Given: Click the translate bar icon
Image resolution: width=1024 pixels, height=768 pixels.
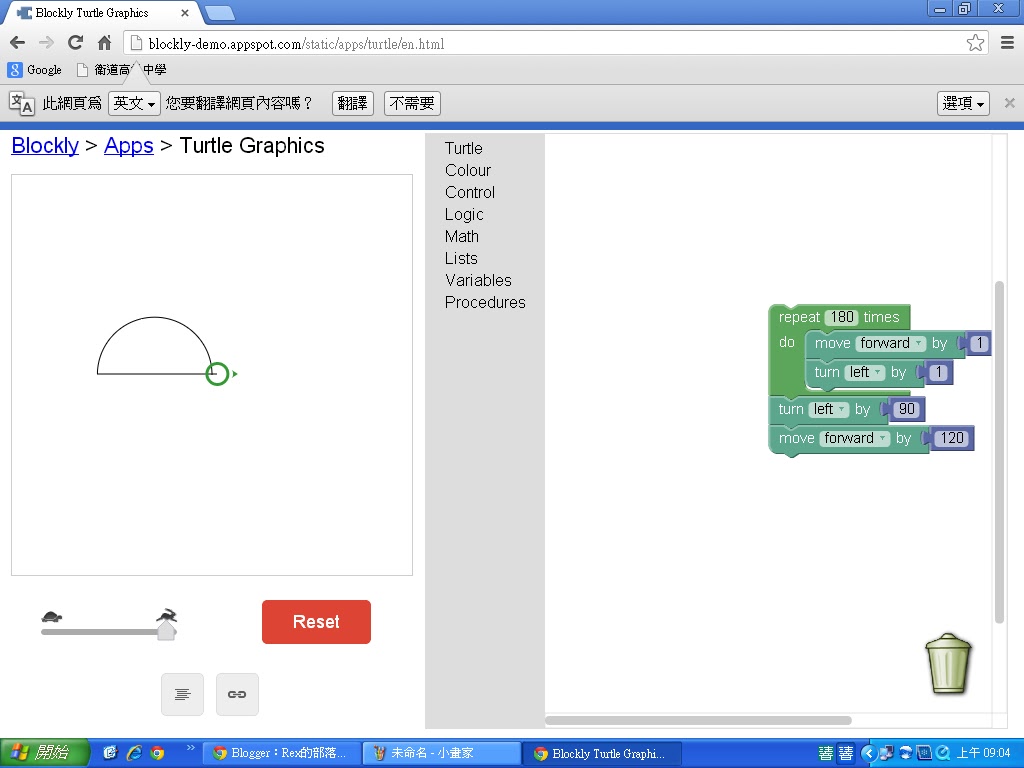Looking at the screenshot, I should pyautogui.click(x=22, y=103).
